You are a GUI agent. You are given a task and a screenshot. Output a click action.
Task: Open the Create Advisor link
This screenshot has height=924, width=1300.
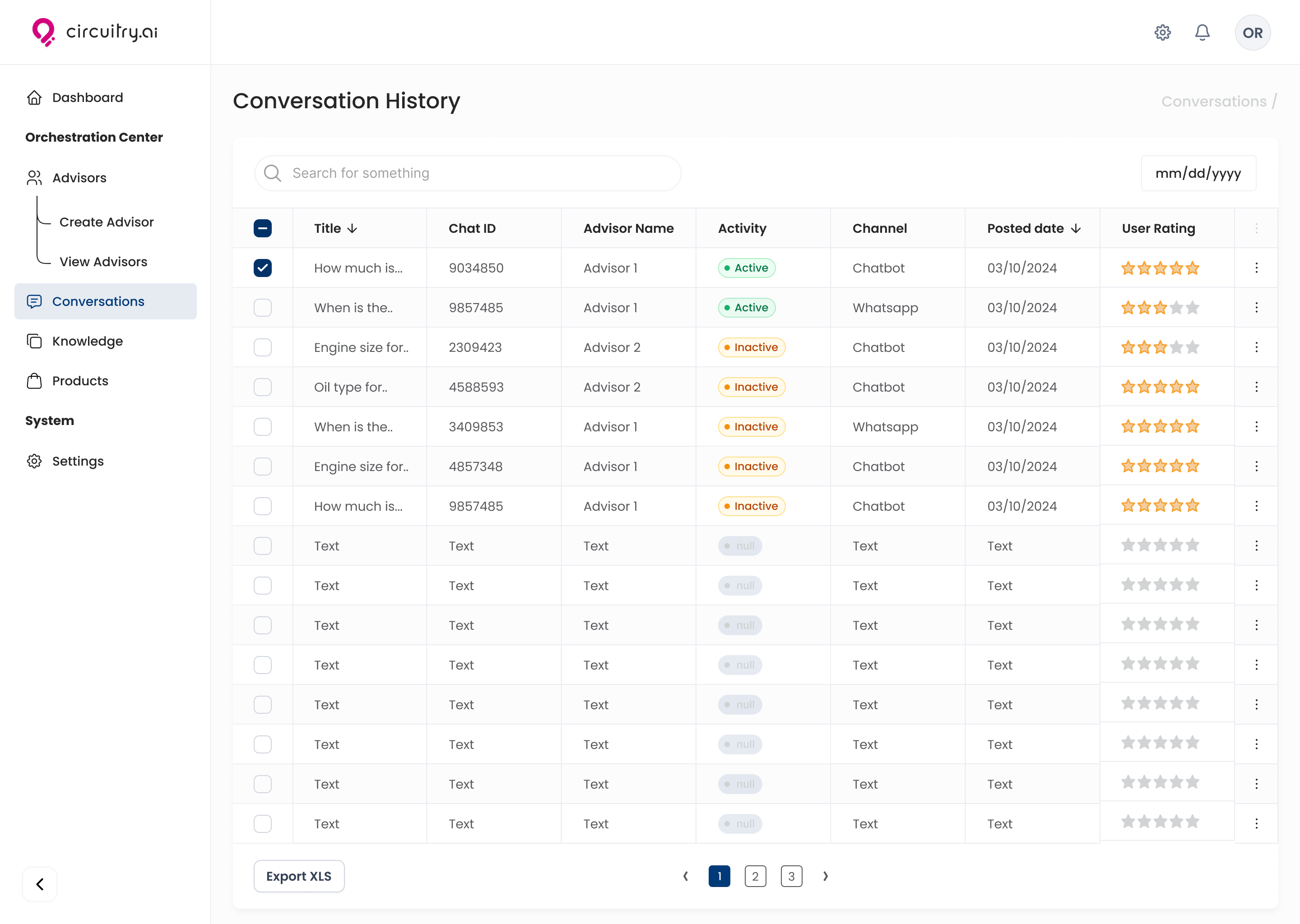tap(106, 222)
